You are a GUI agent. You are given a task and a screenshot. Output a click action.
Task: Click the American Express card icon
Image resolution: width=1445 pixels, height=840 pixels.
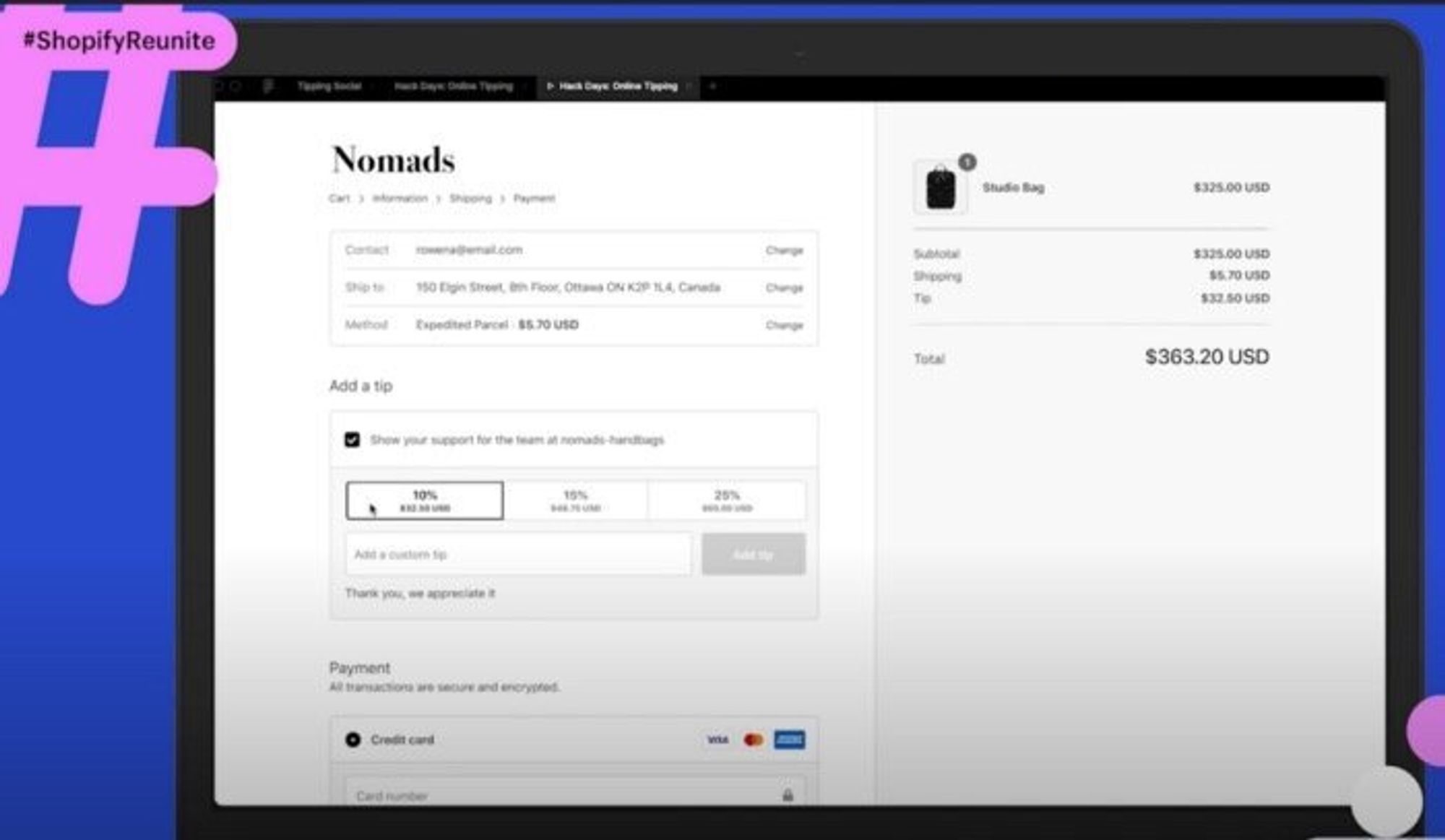(x=789, y=740)
